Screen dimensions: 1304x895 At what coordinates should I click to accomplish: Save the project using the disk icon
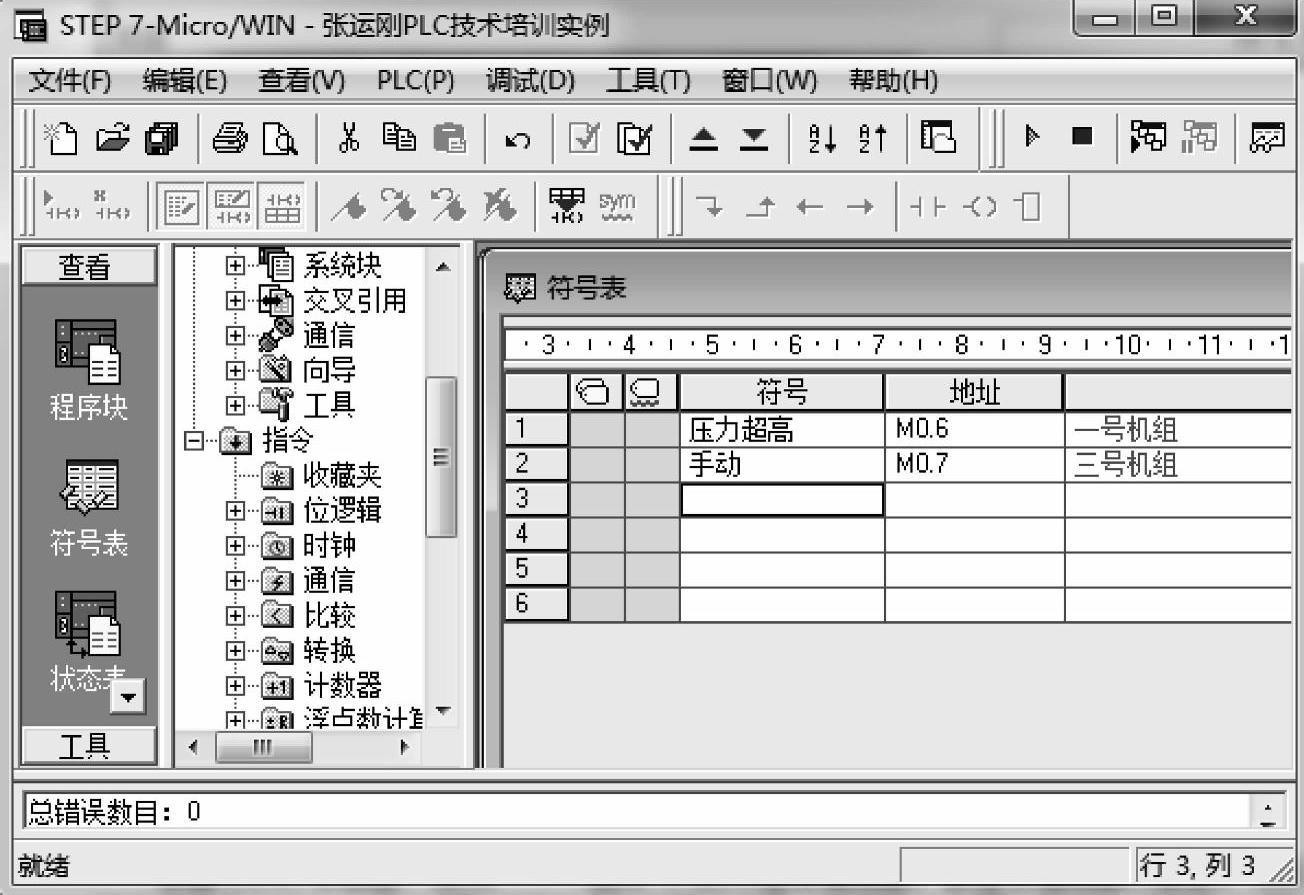click(x=160, y=137)
